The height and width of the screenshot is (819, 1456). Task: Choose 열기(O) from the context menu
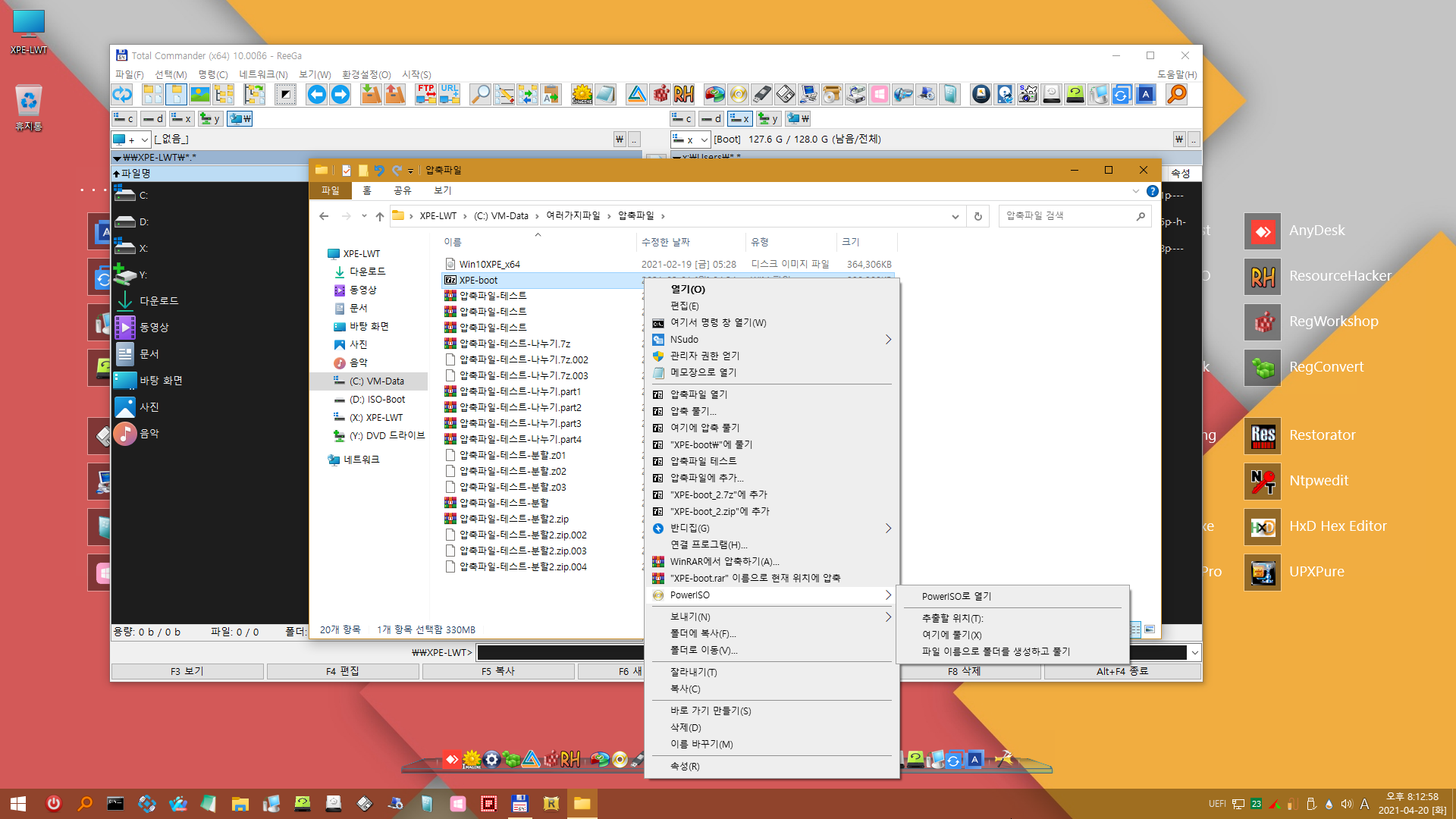point(771,289)
